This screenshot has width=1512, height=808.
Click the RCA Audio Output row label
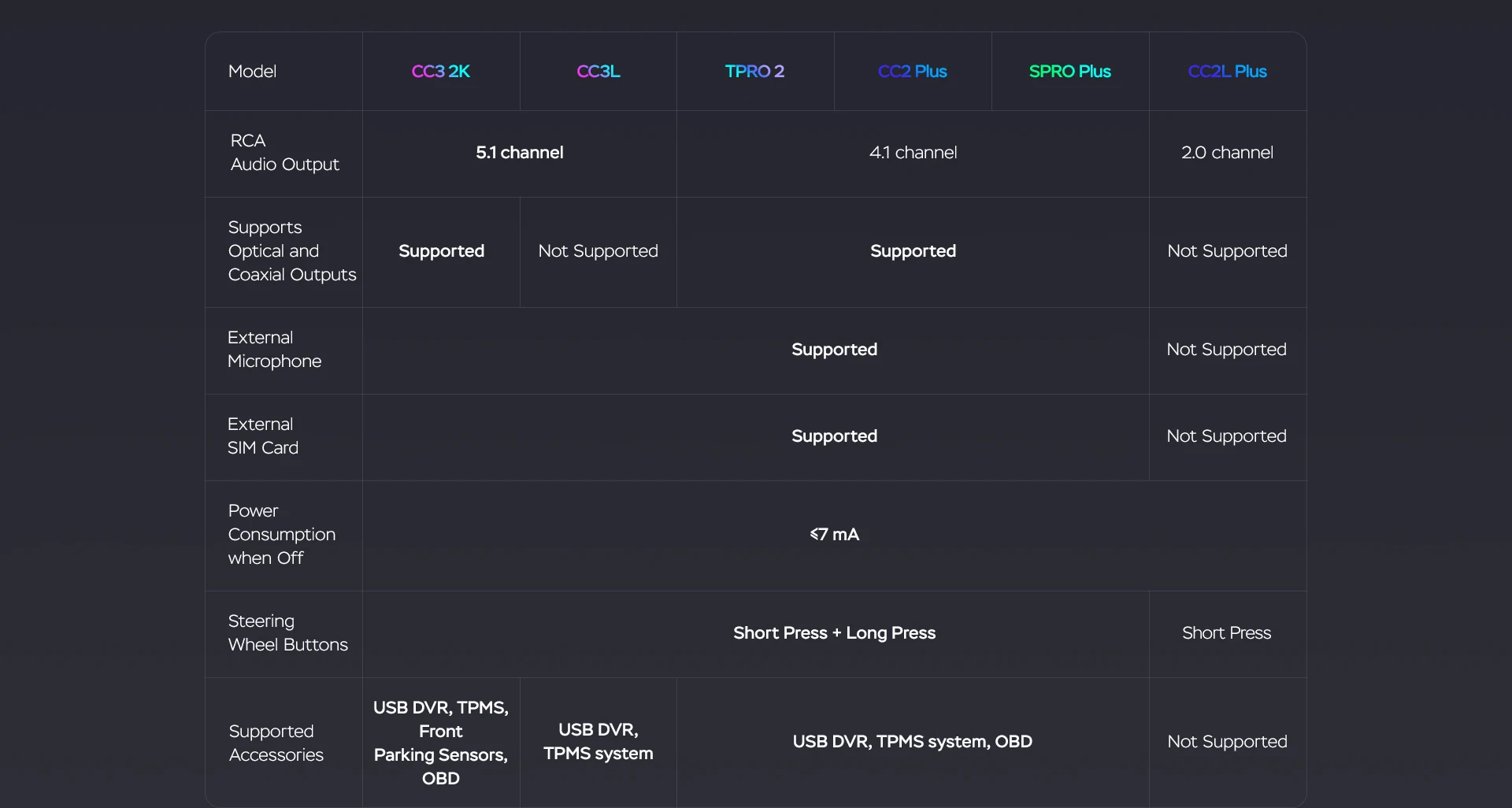pos(284,153)
